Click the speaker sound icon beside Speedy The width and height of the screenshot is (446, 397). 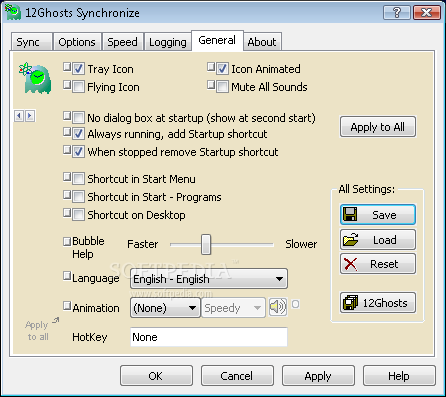[x=278, y=307]
